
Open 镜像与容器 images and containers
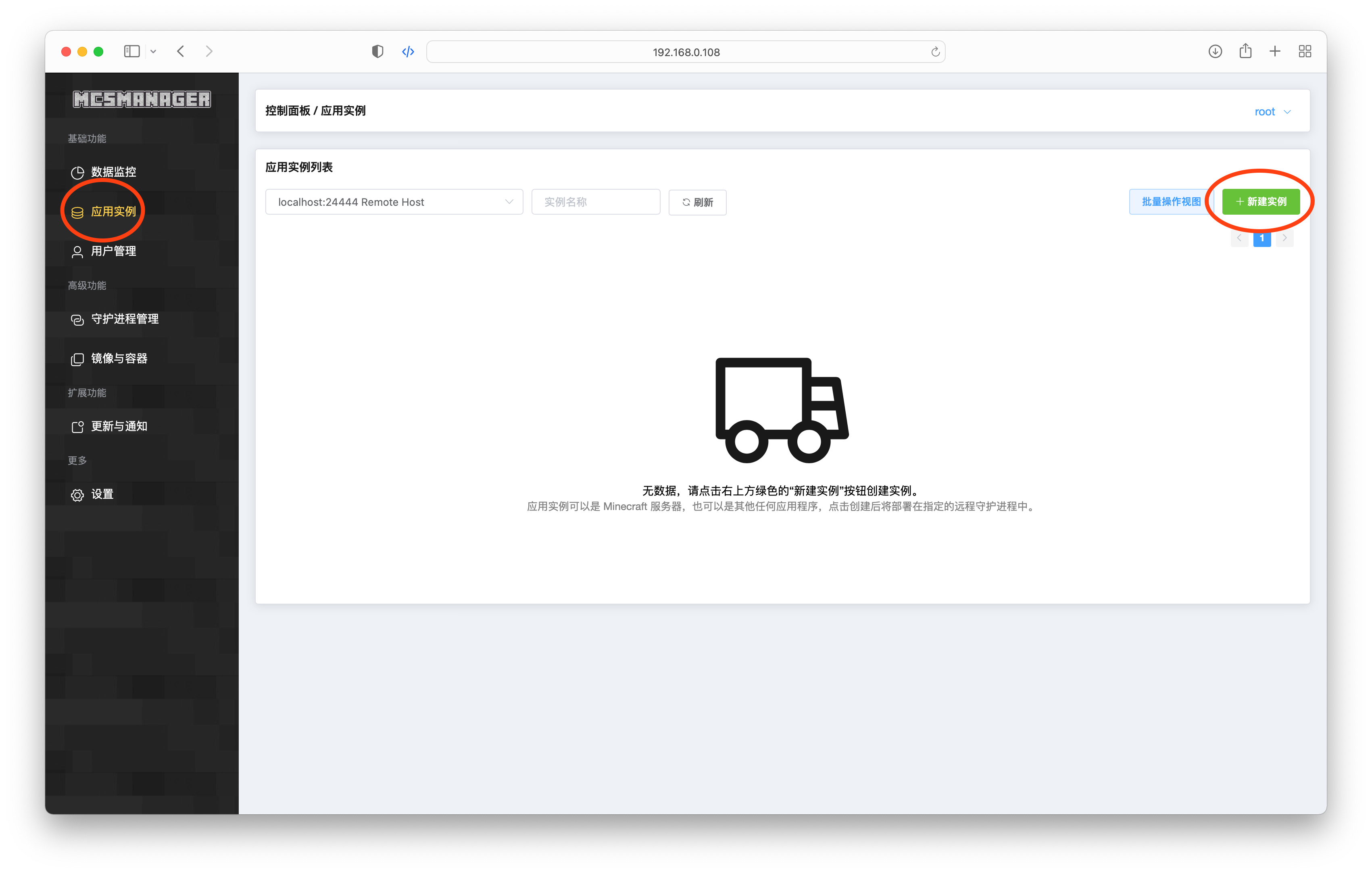pos(119,359)
